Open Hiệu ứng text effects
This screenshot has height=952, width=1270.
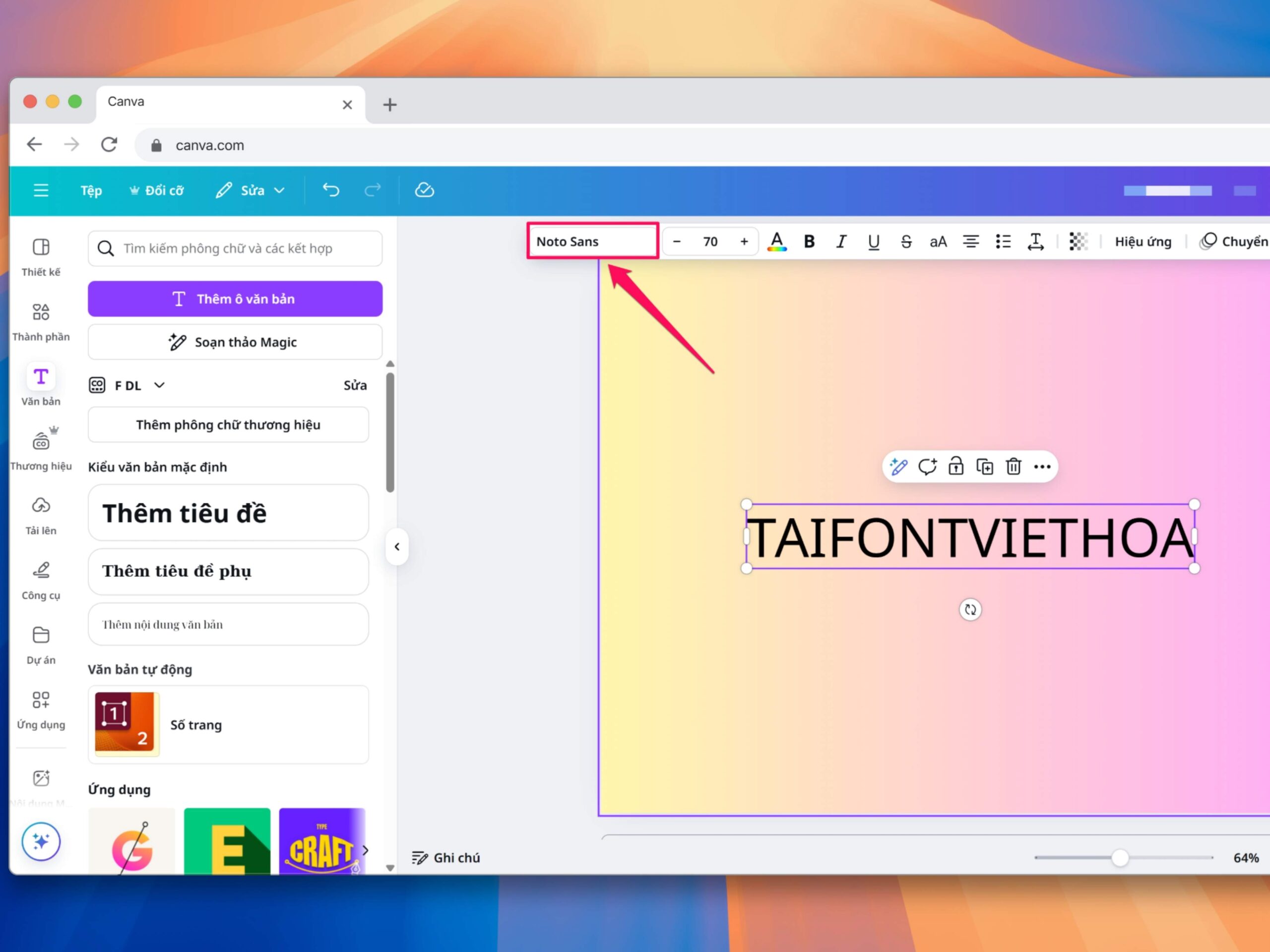1143,241
